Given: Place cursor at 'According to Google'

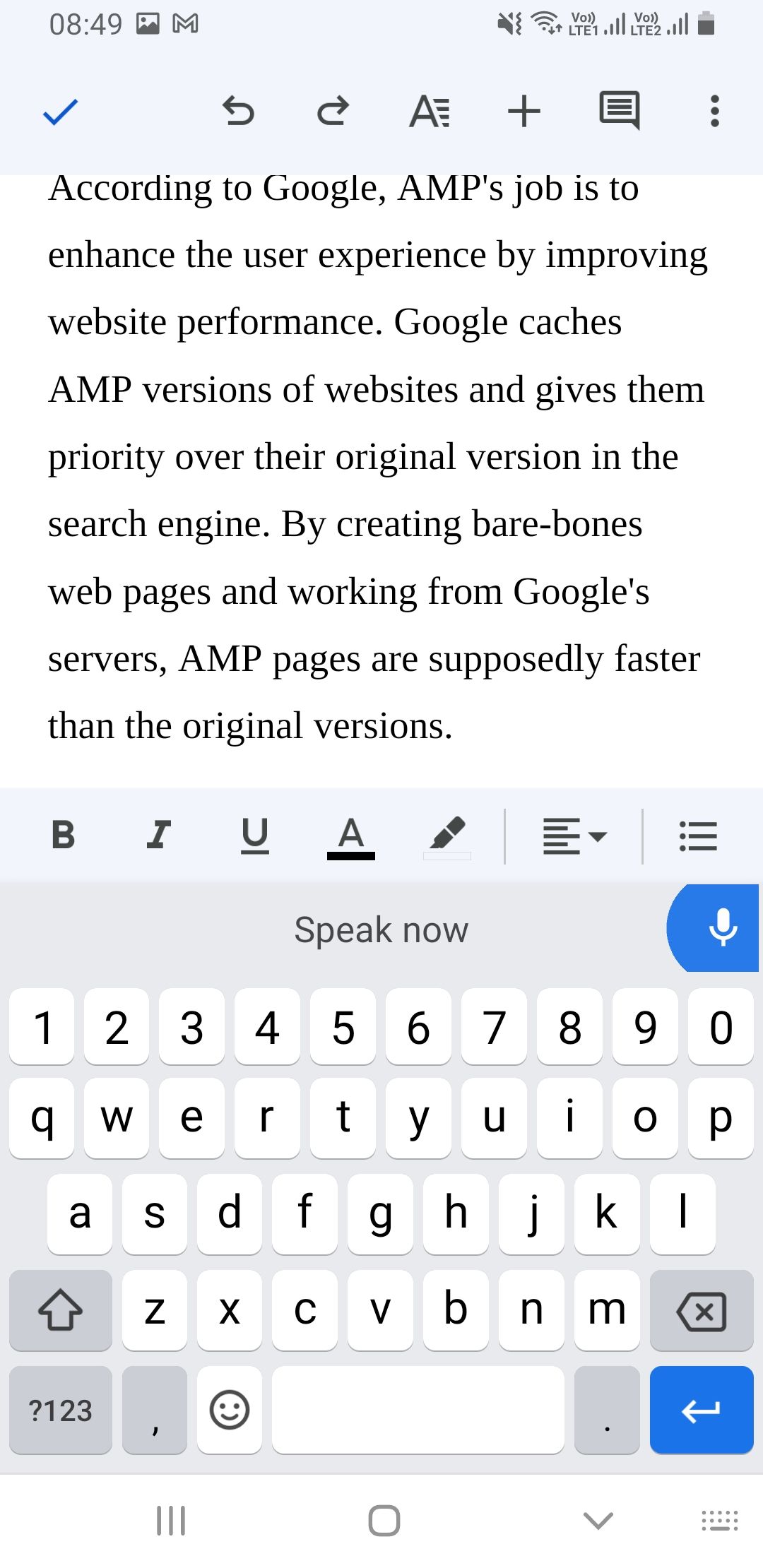Looking at the screenshot, I should click(217, 188).
